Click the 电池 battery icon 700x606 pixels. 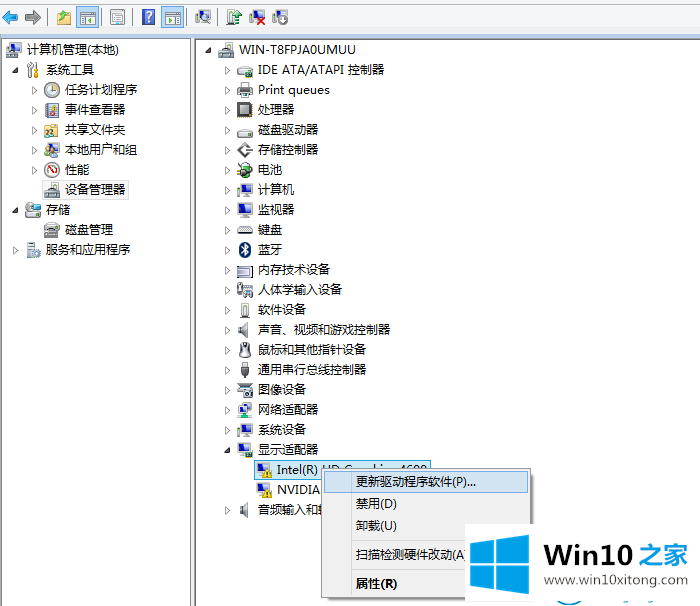pos(245,170)
